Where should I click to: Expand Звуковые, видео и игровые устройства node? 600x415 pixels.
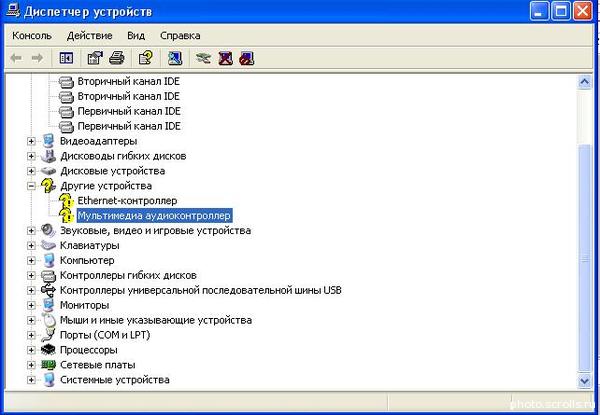tap(31, 231)
